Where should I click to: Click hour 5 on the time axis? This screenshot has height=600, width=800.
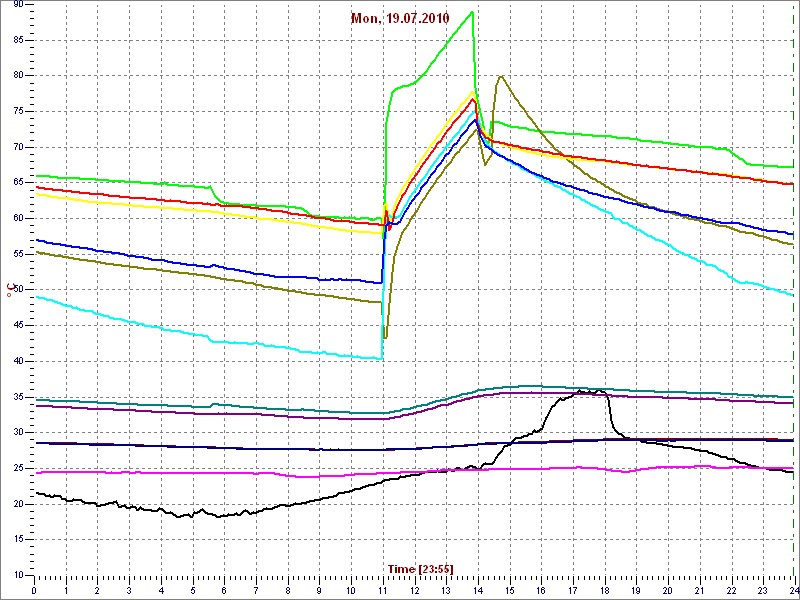pyautogui.click(x=192, y=589)
